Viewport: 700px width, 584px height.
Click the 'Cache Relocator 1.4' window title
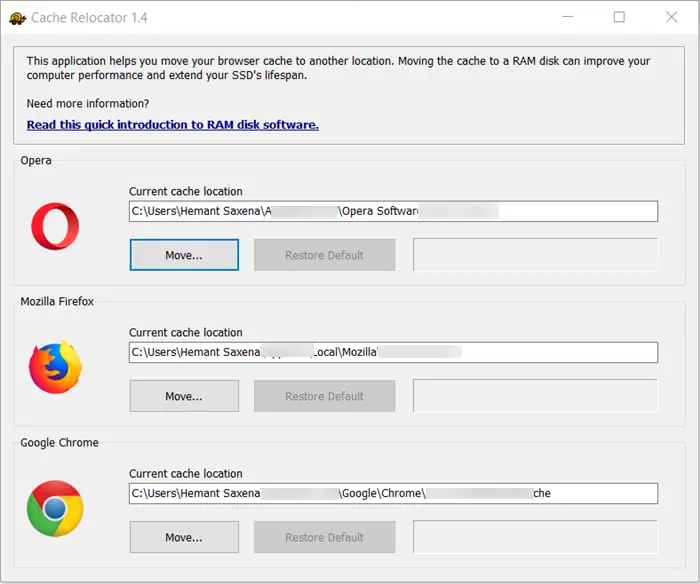pyautogui.click(x=89, y=18)
